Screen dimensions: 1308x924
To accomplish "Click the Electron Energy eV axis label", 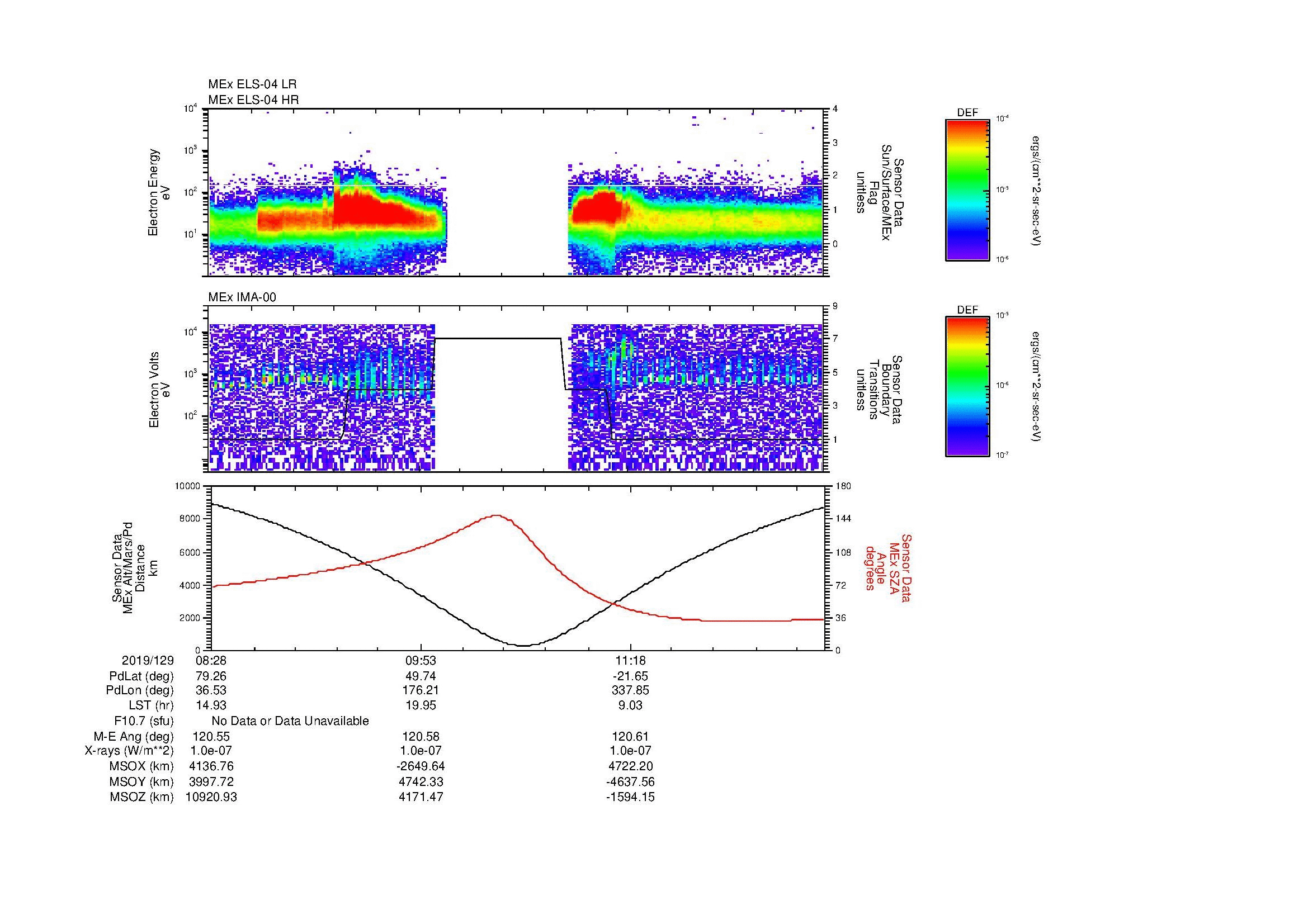I will point(159,192).
